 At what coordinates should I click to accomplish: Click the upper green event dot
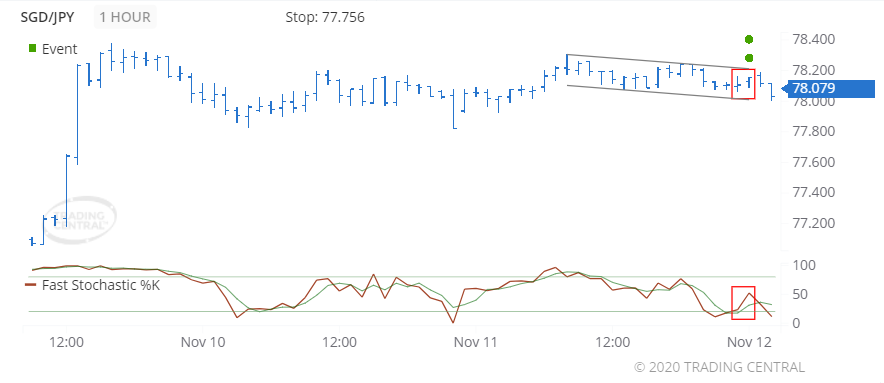click(x=749, y=39)
